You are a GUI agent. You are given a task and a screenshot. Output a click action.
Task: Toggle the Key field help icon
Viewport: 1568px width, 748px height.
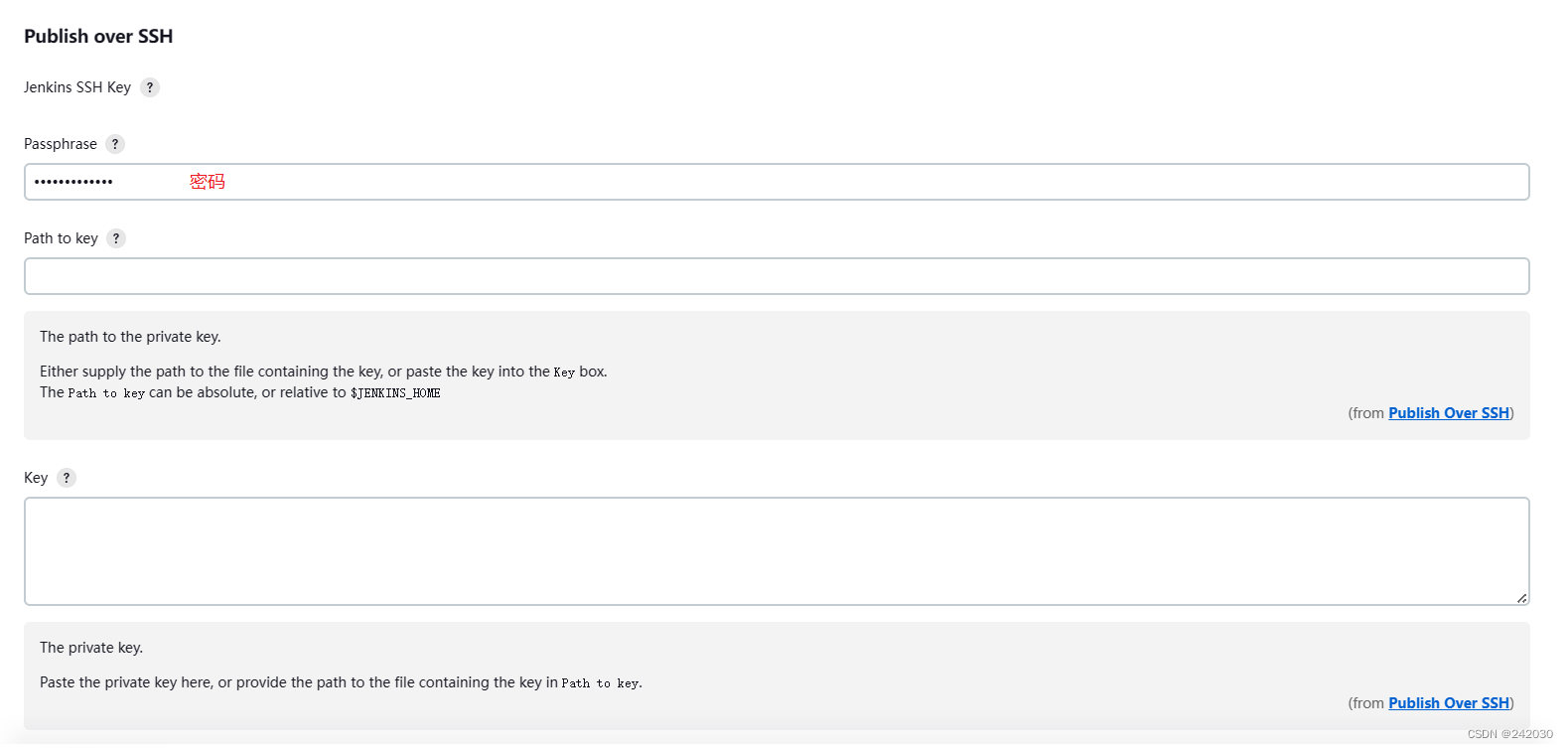point(67,478)
